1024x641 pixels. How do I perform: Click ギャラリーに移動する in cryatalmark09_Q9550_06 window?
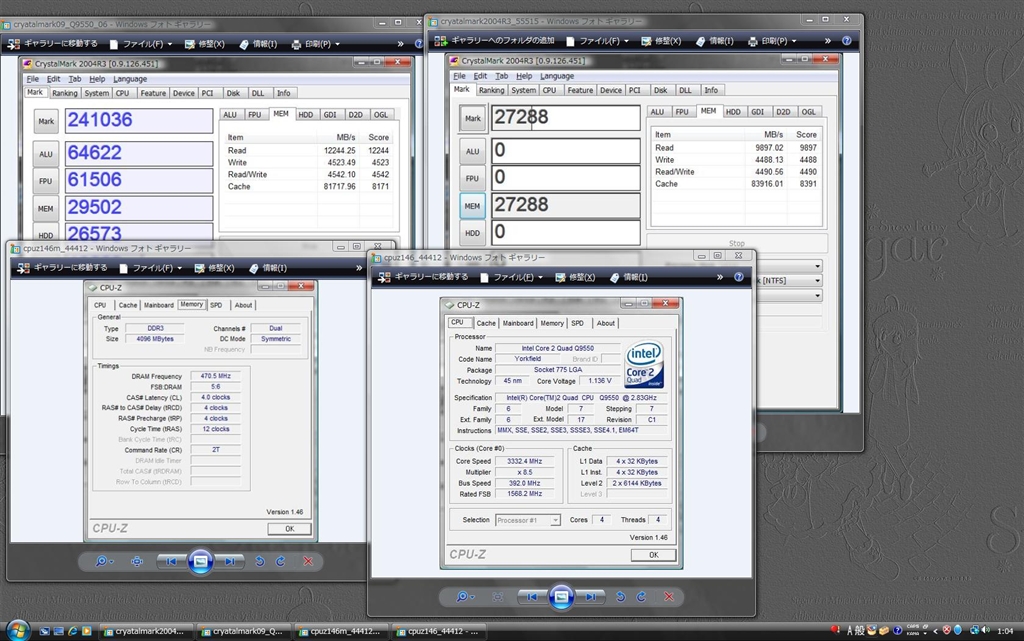pyautogui.click(x=52, y=44)
